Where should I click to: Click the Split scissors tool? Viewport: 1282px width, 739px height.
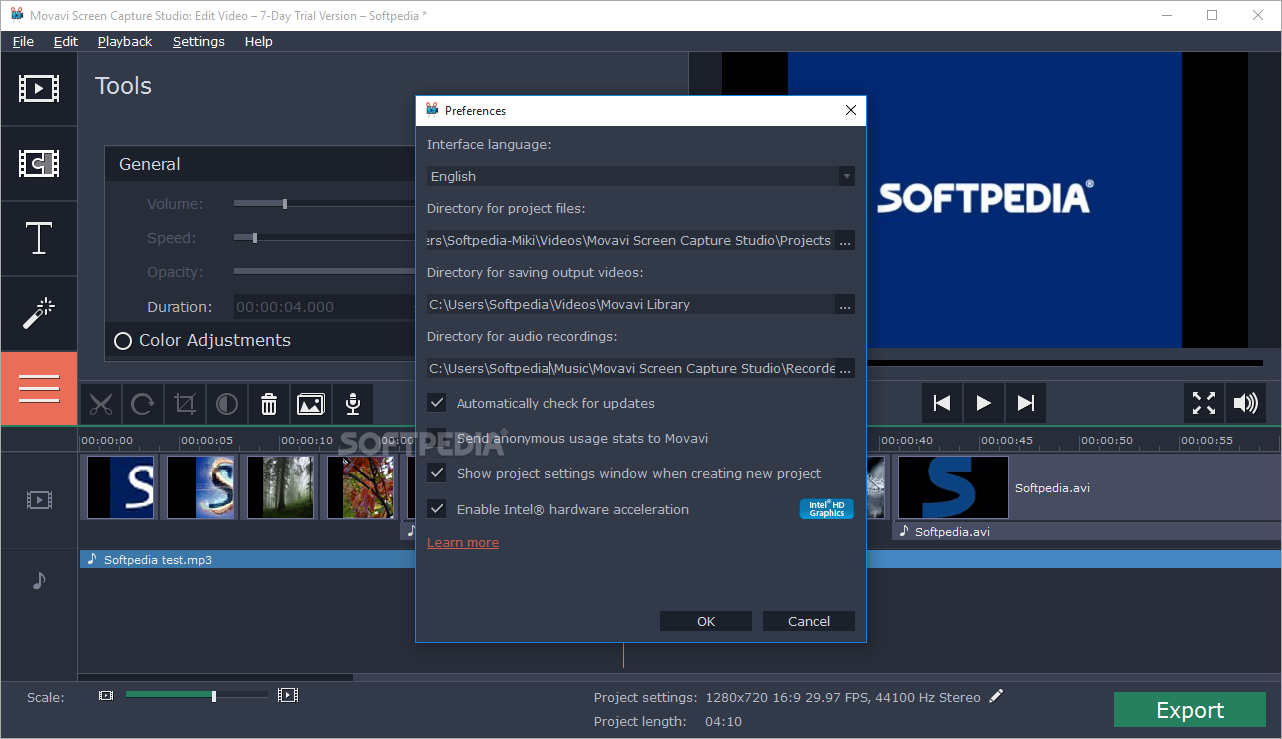pyautogui.click(x=100, y=404)
